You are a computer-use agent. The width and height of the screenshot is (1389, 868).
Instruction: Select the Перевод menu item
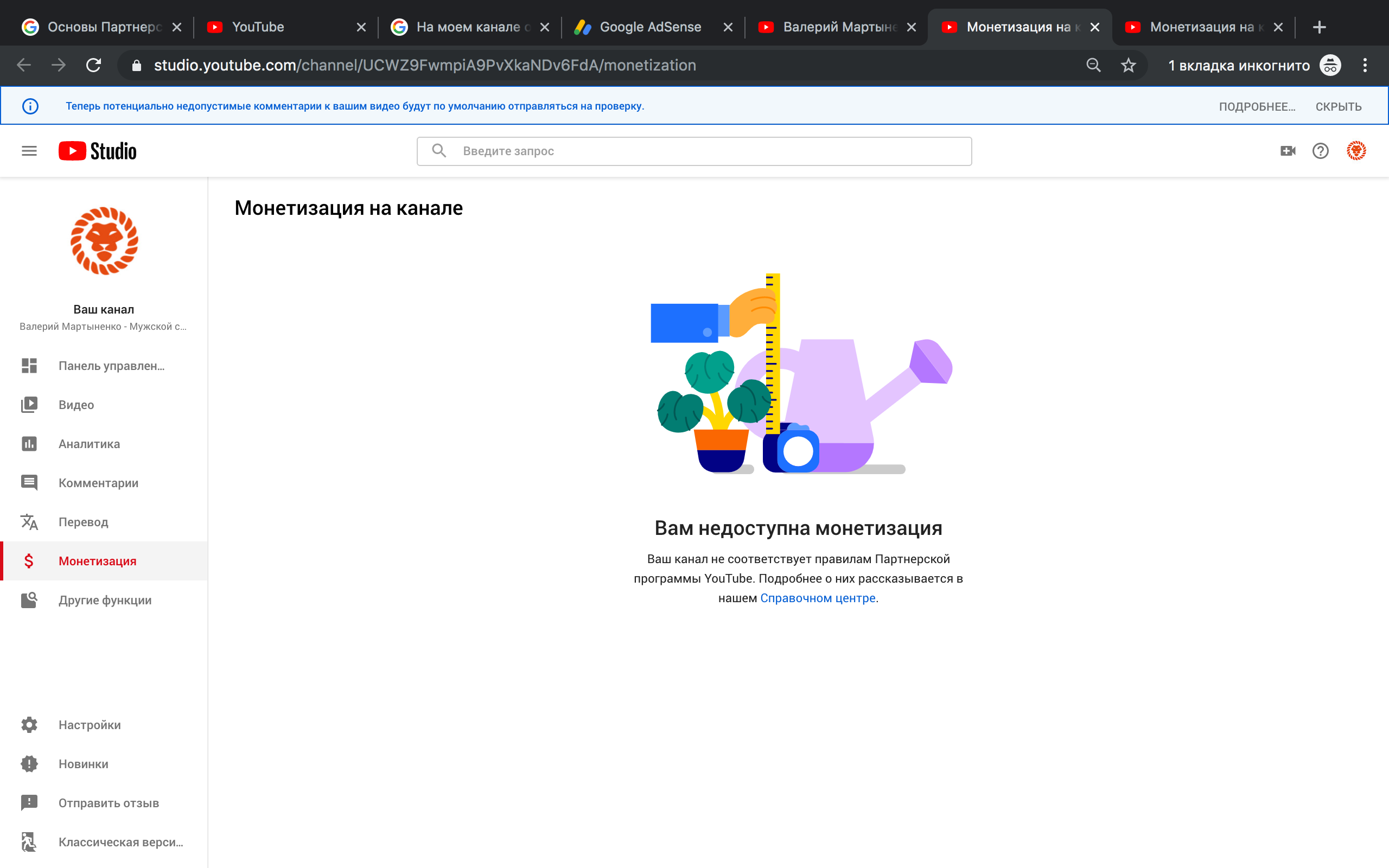[x=104, y=522]
